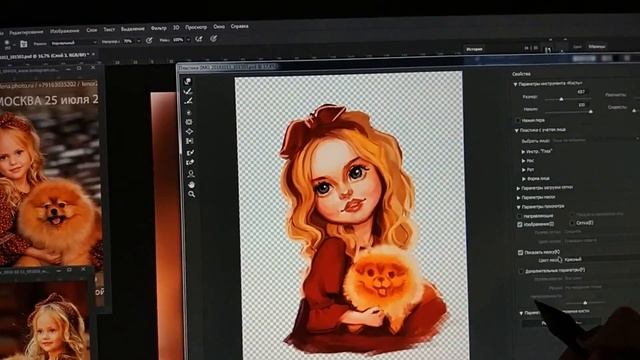Image resolution: width=640 pixels, height=360 pixels.
Task: Collapse the Параметры инструмента Кисть section
Action: pos(515,84)
